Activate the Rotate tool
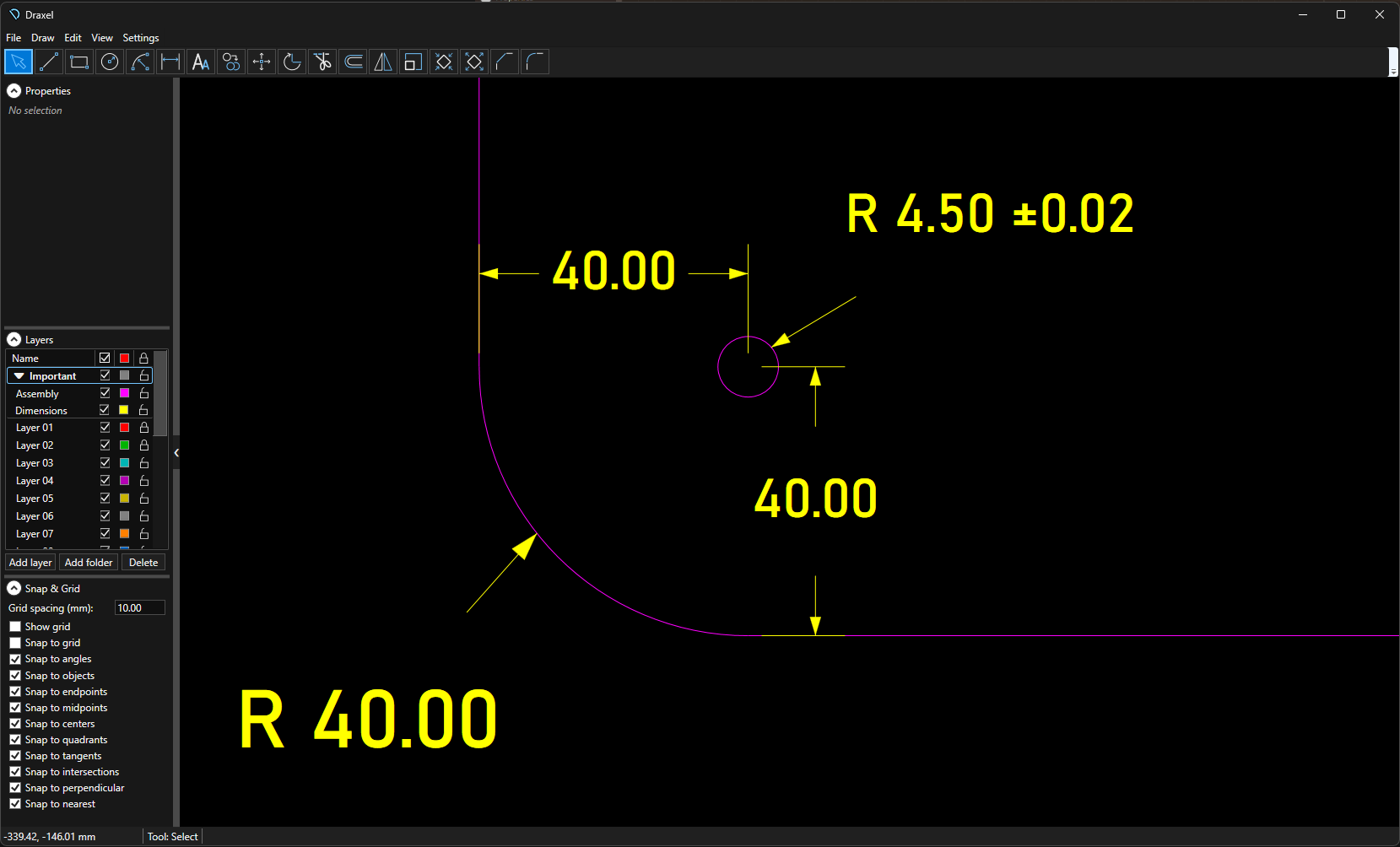 pos(292,62)
